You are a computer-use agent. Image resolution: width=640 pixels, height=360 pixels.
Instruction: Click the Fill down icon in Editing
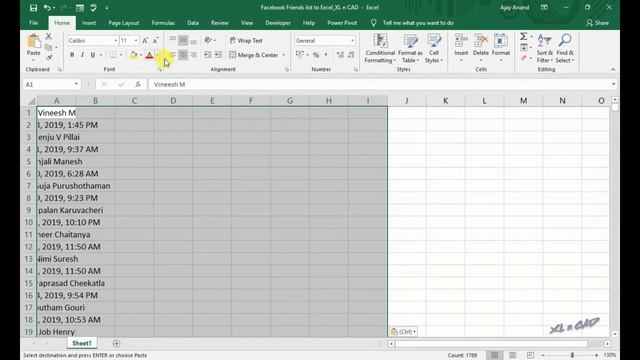pos(524,48)
